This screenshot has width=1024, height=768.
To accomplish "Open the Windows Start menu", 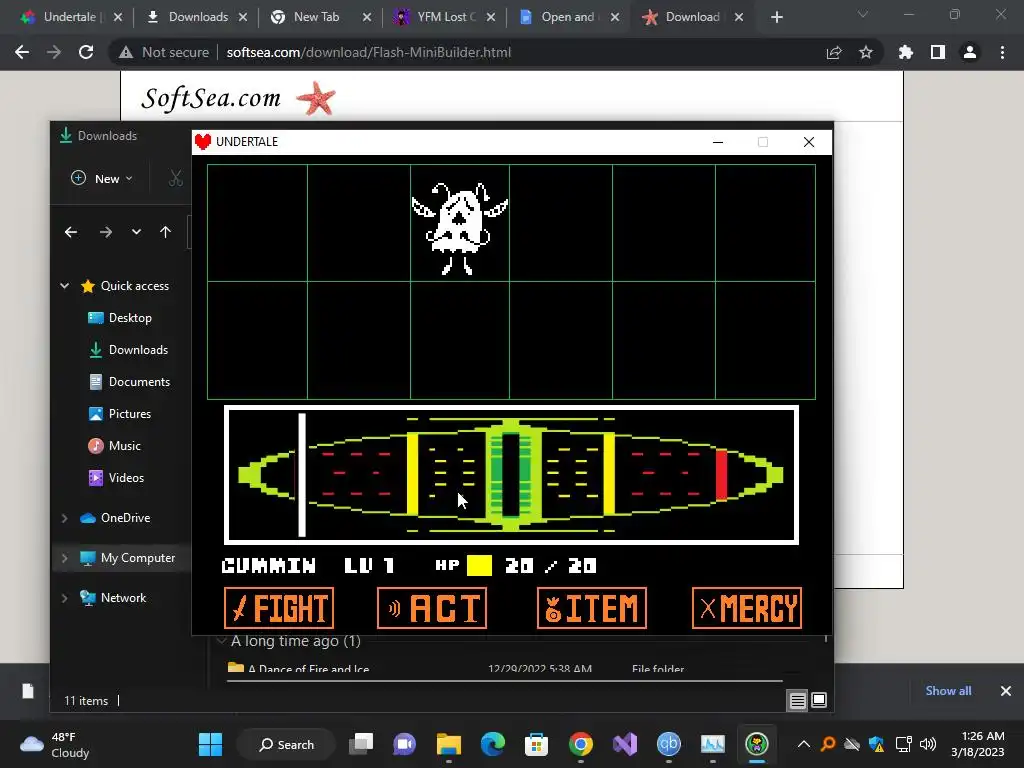I will point(210,744).
